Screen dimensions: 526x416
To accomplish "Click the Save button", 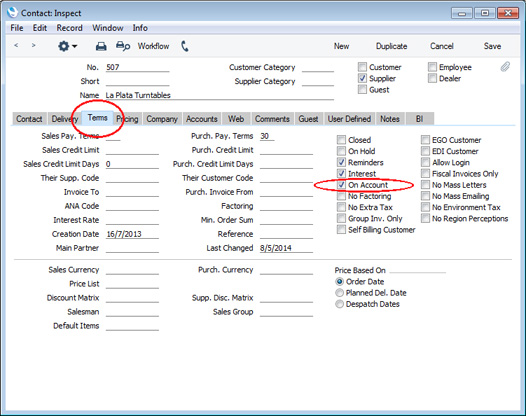I will pyautogui.click(x=492, y=46).
